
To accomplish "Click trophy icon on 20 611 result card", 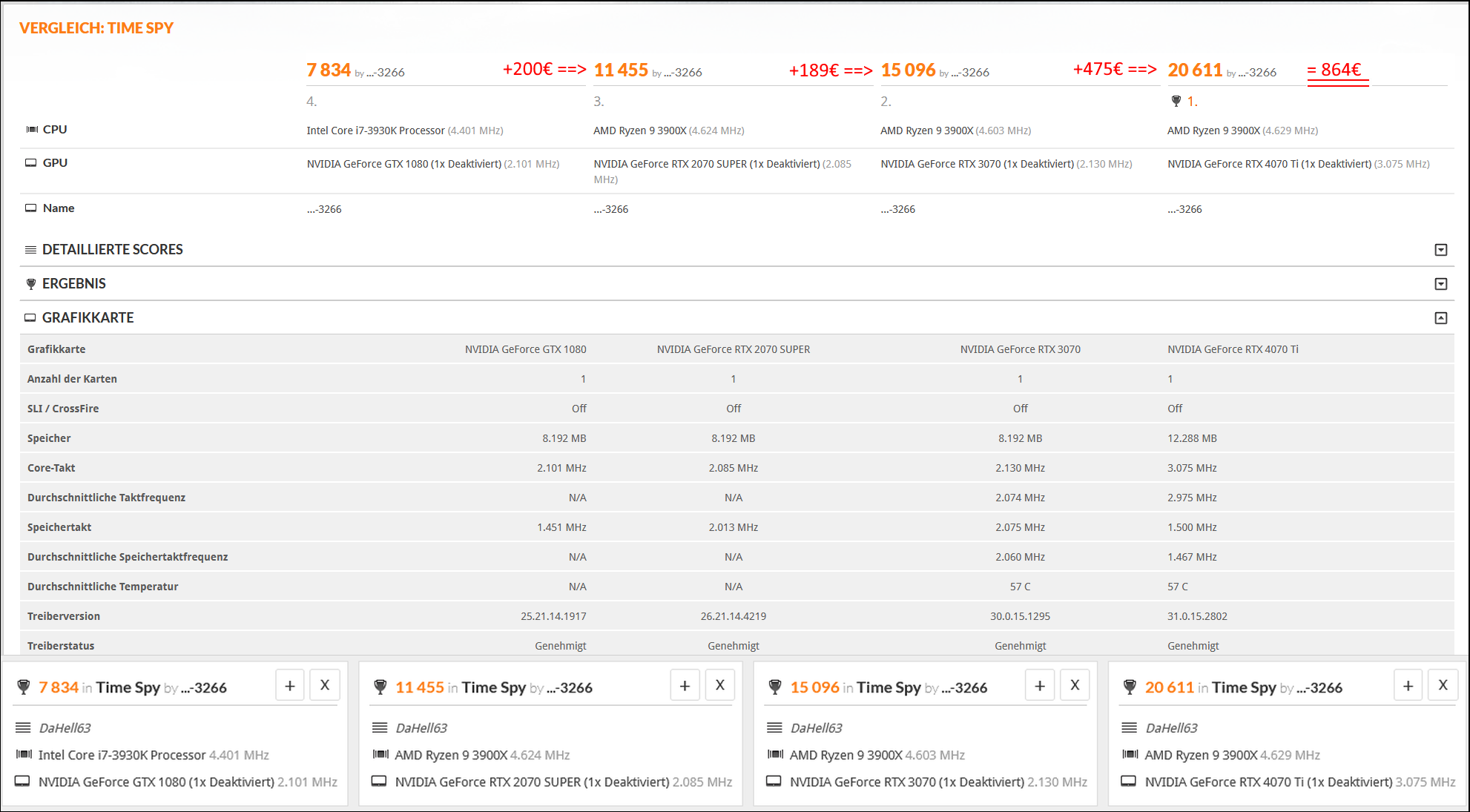I will pos(1130,687).
